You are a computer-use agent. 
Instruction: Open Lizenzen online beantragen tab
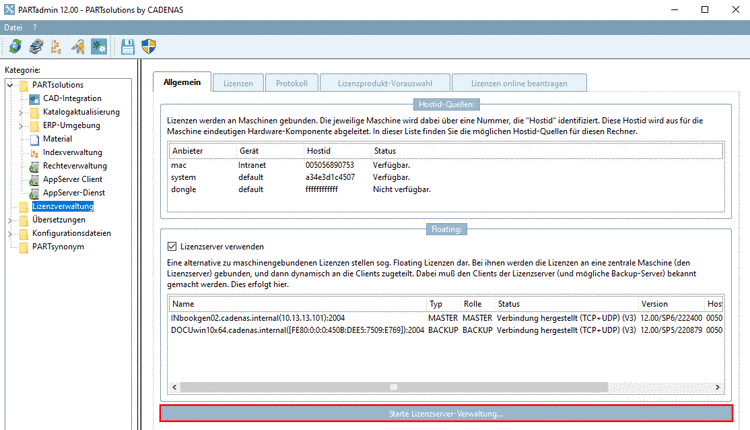pos(519,83)
